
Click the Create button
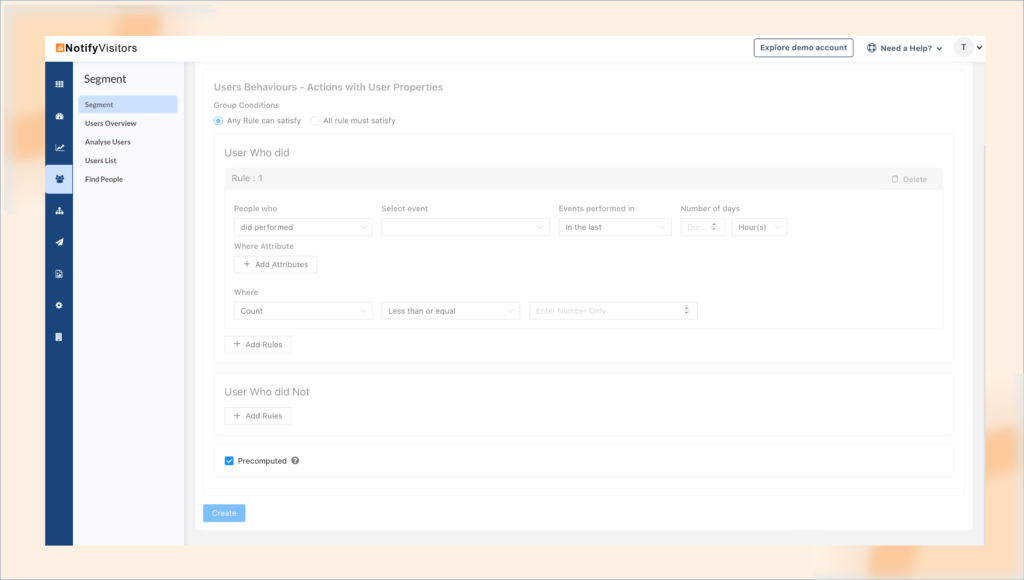point(224,513)
